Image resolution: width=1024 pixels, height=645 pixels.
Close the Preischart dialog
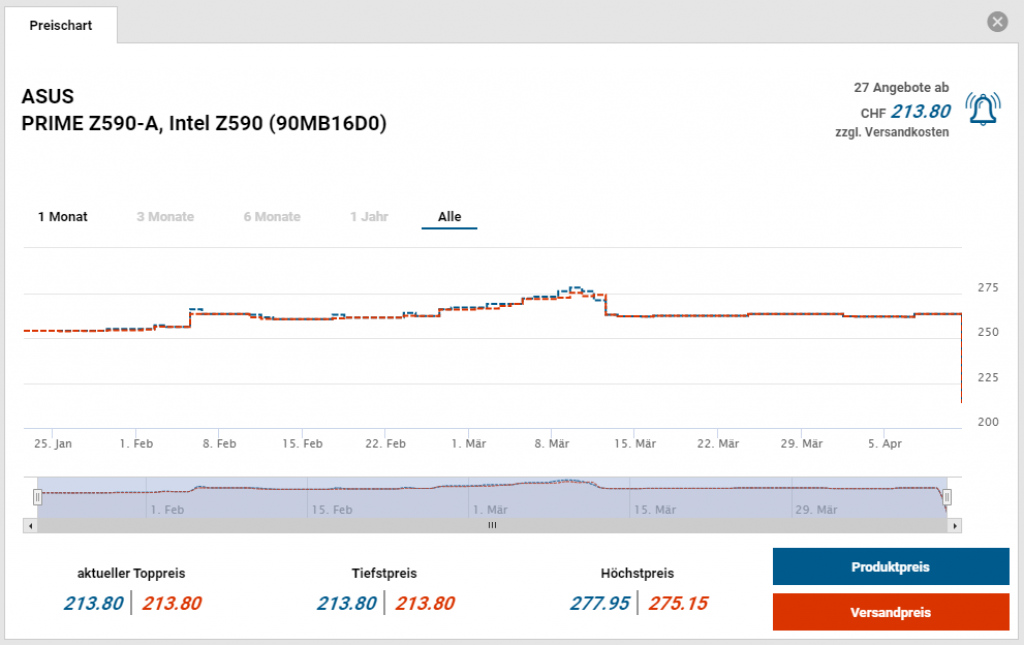[996, 22]
